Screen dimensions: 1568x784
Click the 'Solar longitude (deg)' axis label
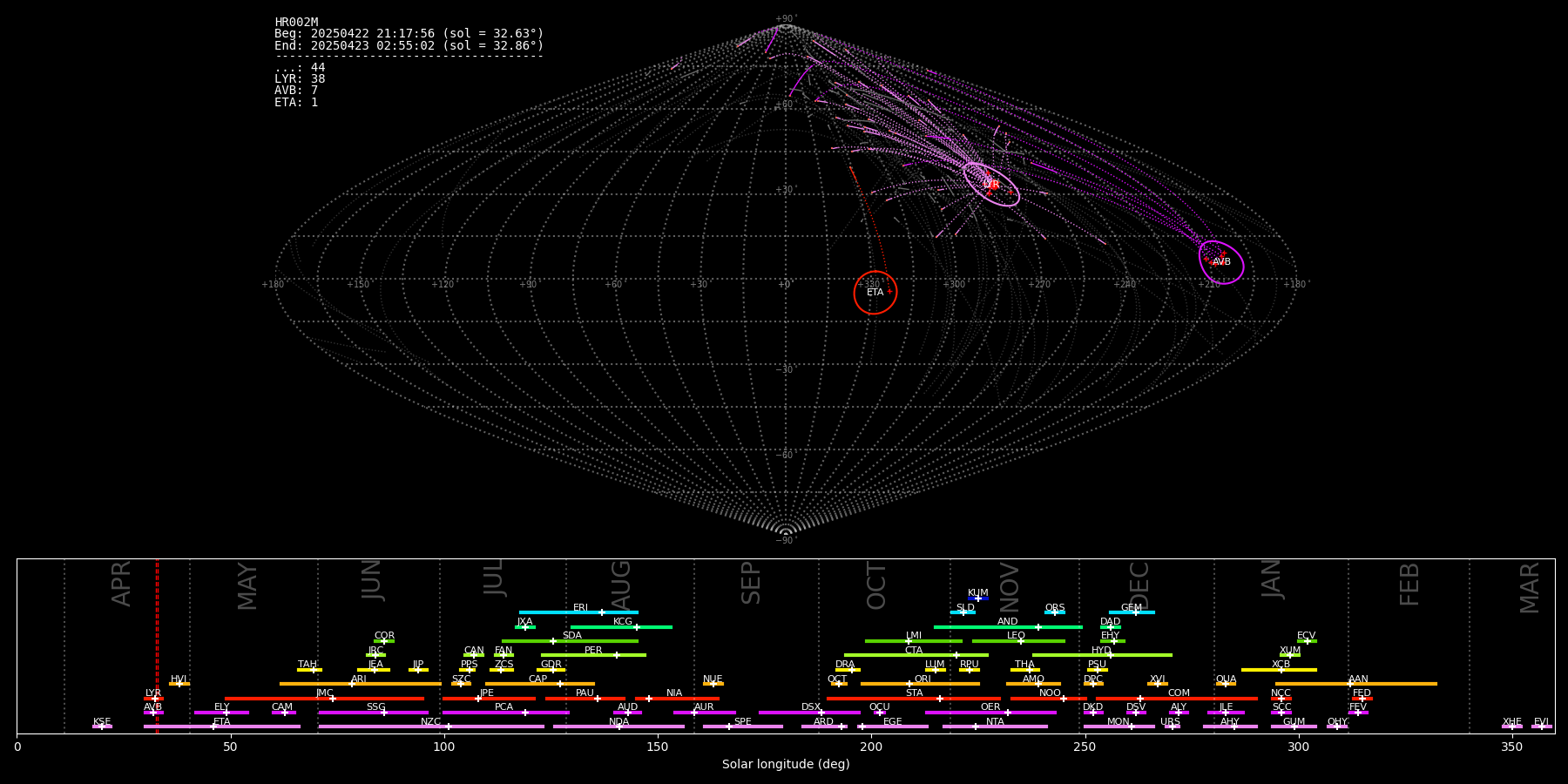pos(785,765)
